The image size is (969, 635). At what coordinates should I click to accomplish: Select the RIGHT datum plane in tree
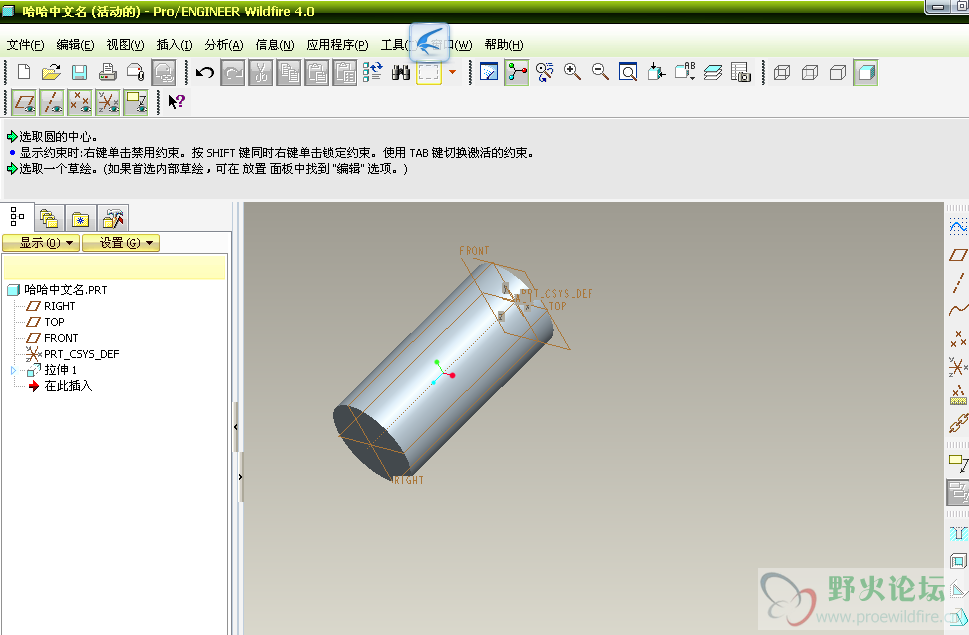point(51,306)
